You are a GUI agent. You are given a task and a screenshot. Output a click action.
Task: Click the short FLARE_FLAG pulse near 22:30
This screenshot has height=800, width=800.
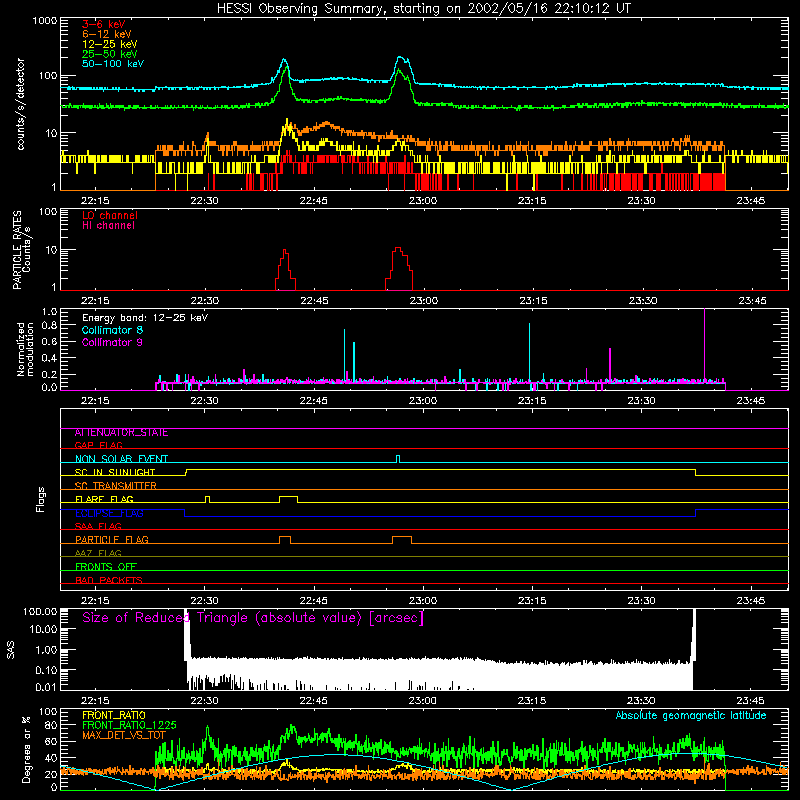coord(207,499)
